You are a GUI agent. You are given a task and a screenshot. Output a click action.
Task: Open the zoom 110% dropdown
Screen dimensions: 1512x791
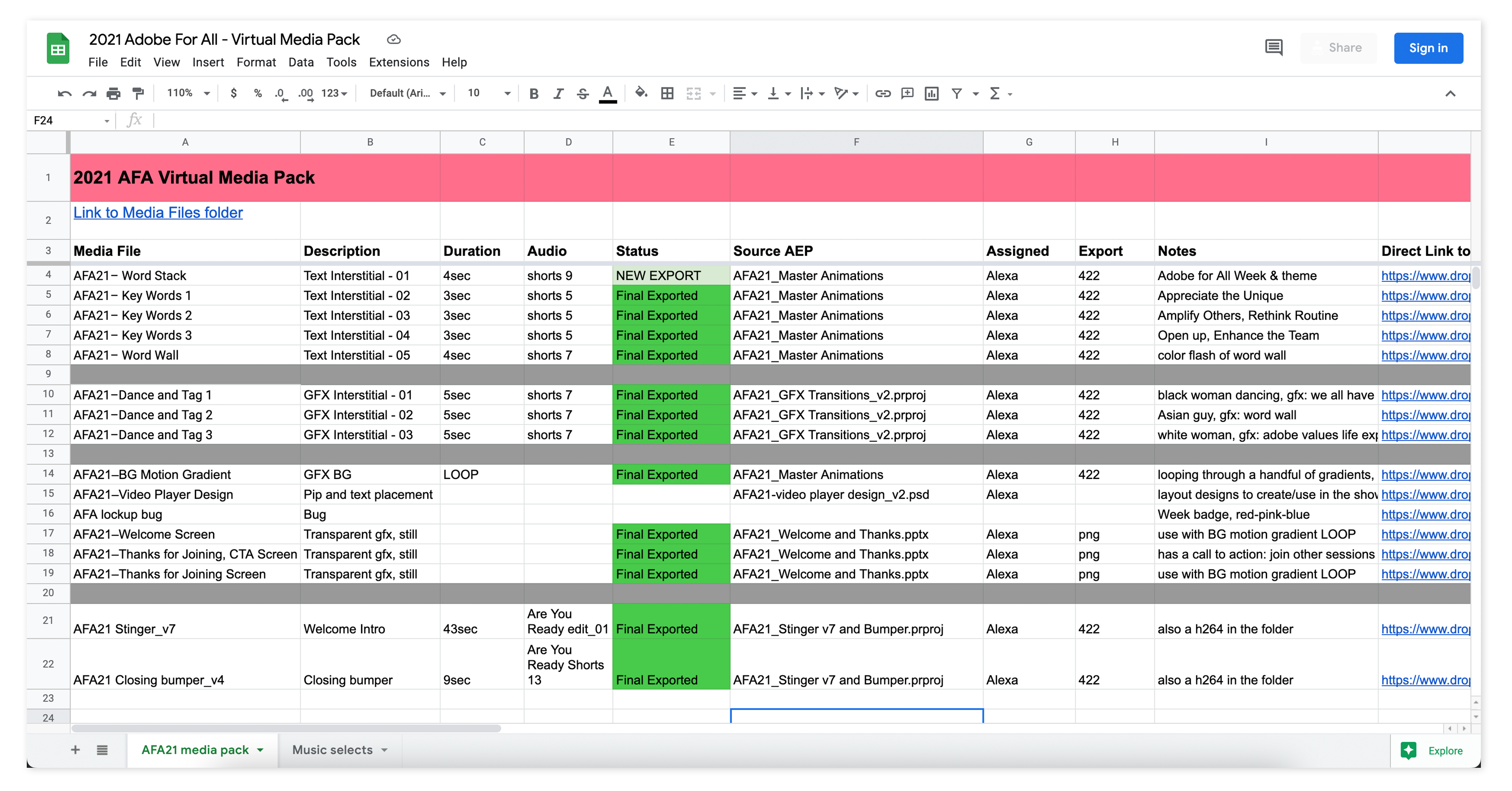point(189,93)
